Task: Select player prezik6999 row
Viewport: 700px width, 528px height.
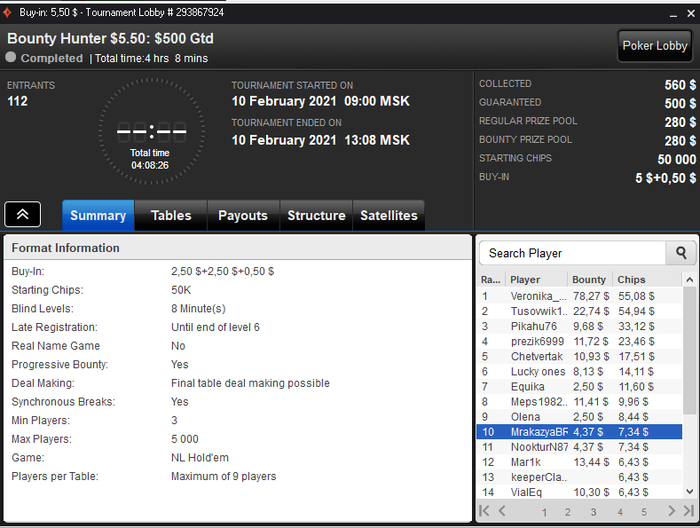Action: coord(579,341)
